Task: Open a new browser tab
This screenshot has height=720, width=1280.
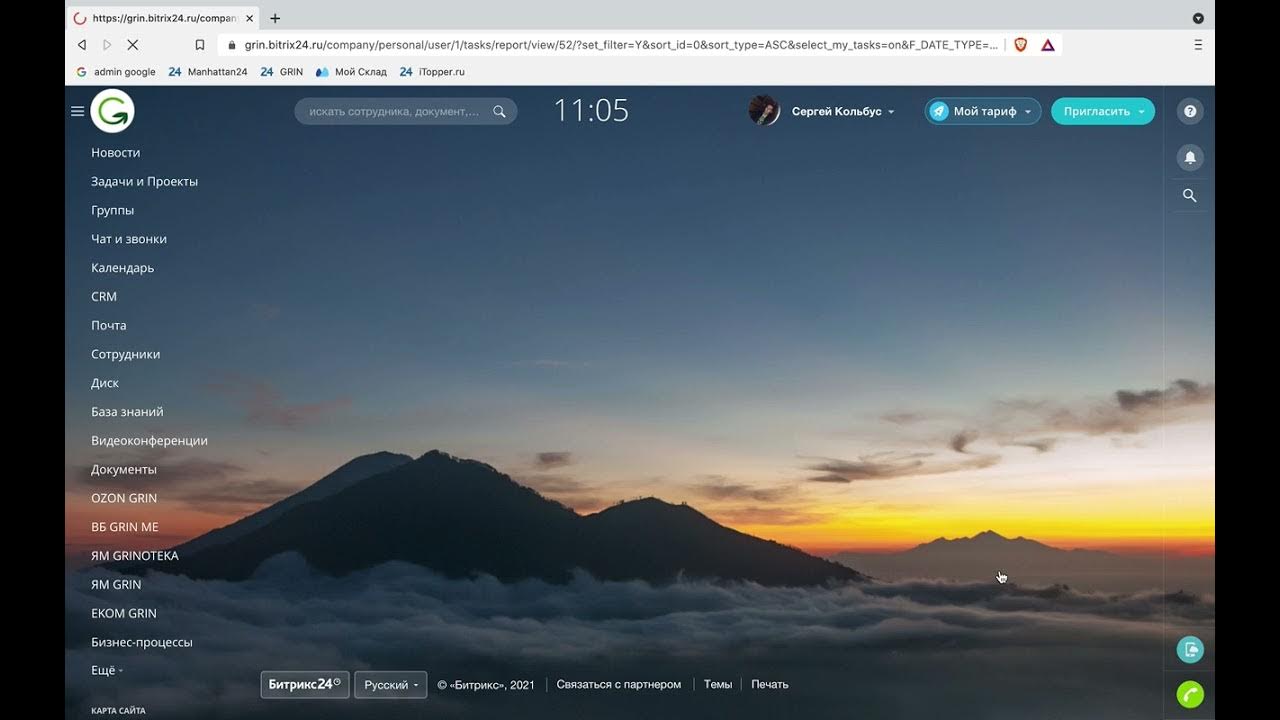Action: click(x=275, y=18)
